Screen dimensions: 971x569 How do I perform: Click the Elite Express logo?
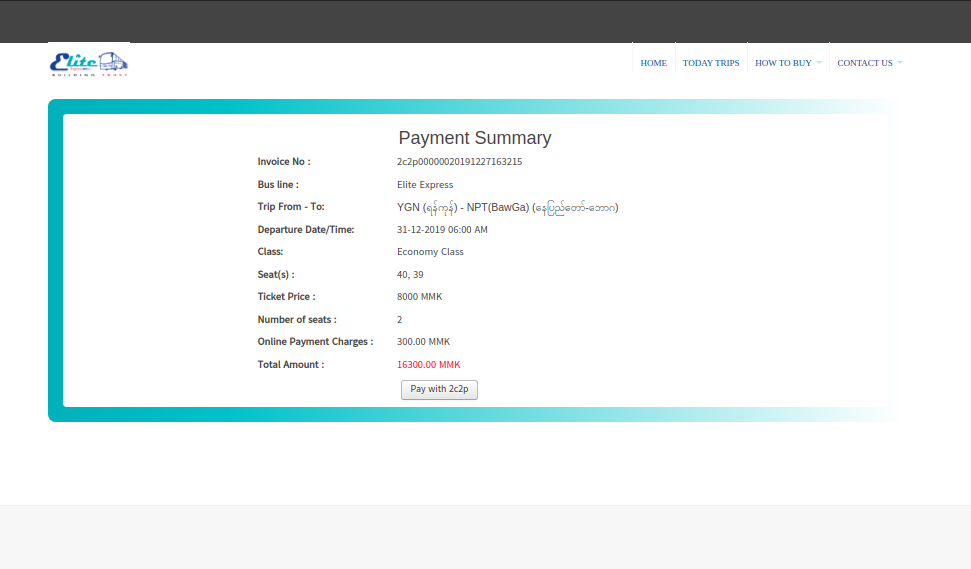(89, 62)
